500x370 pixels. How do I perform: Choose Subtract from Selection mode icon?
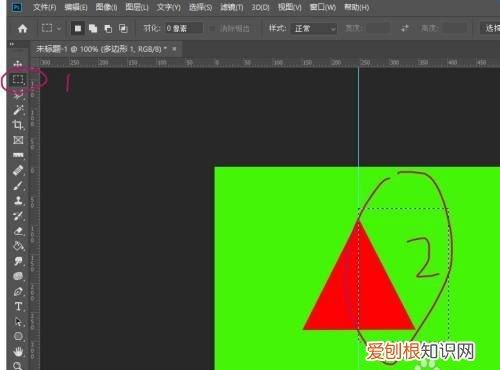point(108,29)
